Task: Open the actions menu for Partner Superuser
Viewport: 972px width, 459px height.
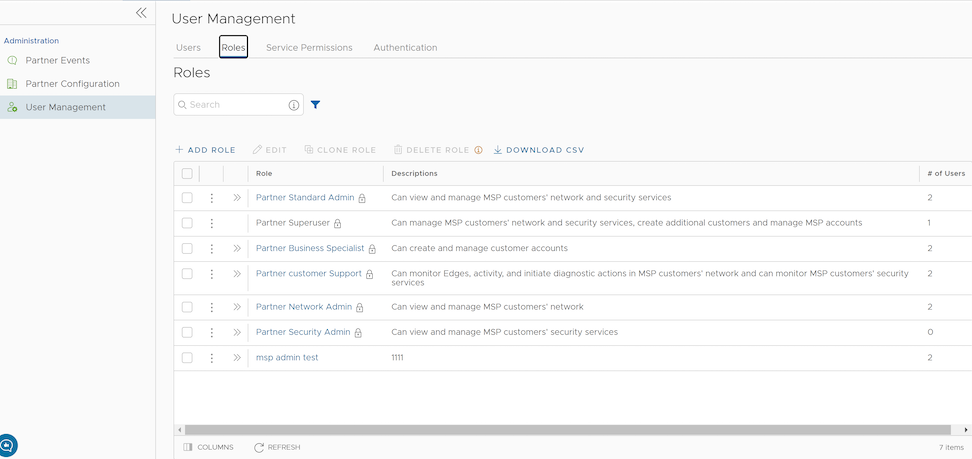Action: (x=212, y=223)
